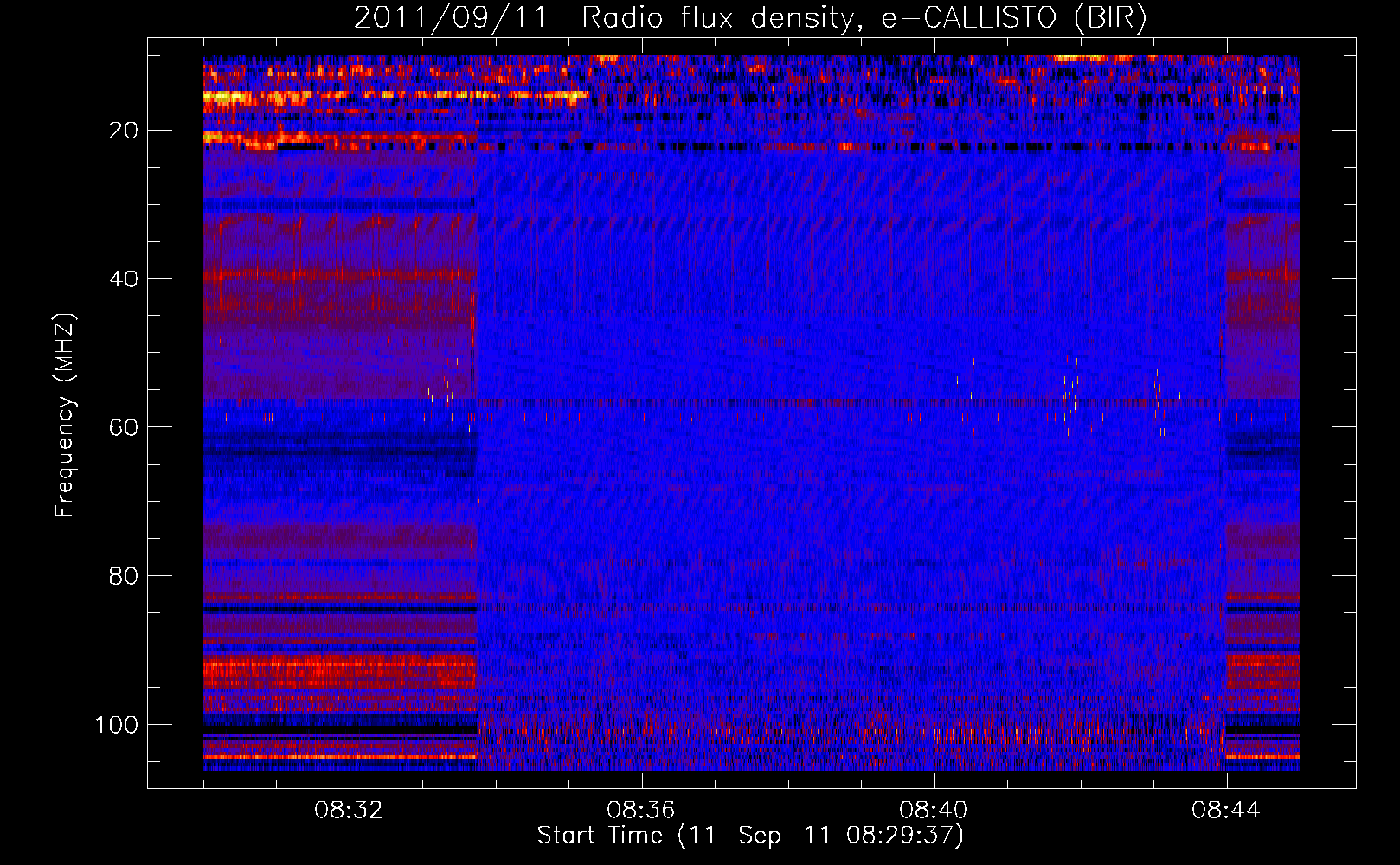Click the "Start Time (11-Sep-11 08:29:37)" label
Viewport: 1400px width, 865px height.
[x=750, y=836]
